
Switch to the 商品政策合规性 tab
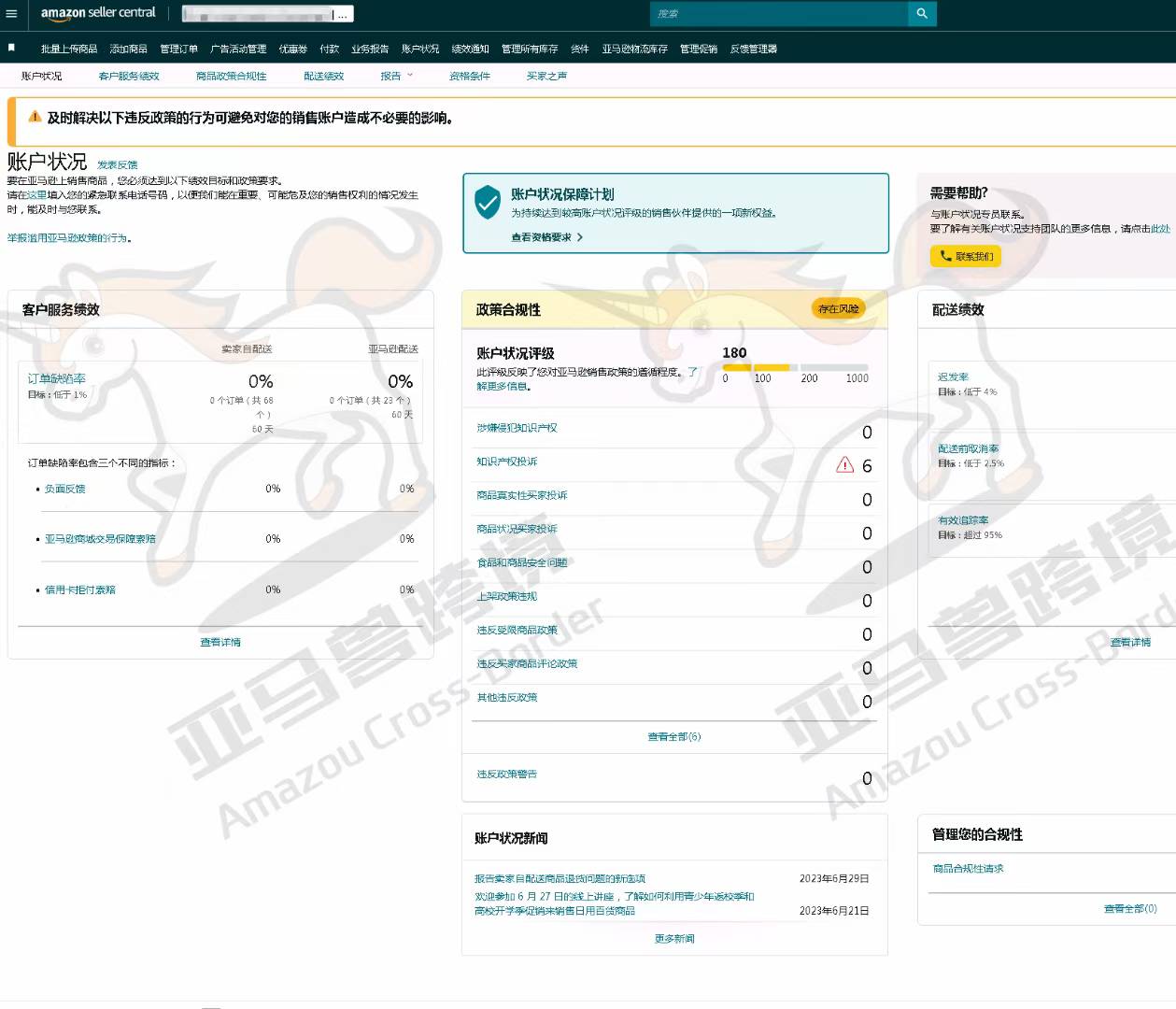tap(231, 76)
